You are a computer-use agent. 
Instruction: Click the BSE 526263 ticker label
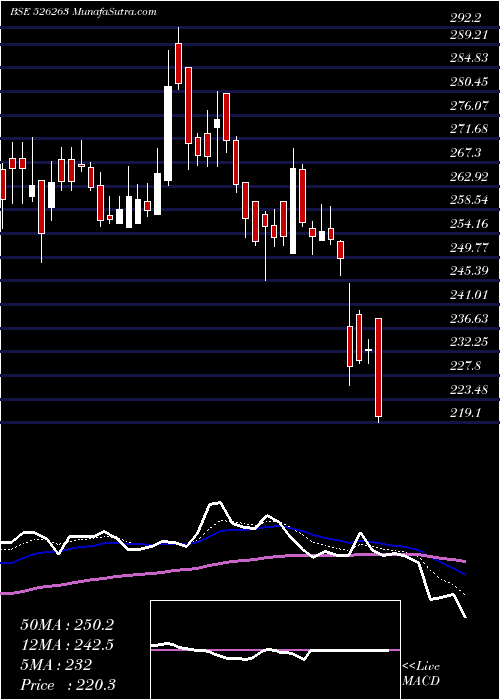point(39,12)
